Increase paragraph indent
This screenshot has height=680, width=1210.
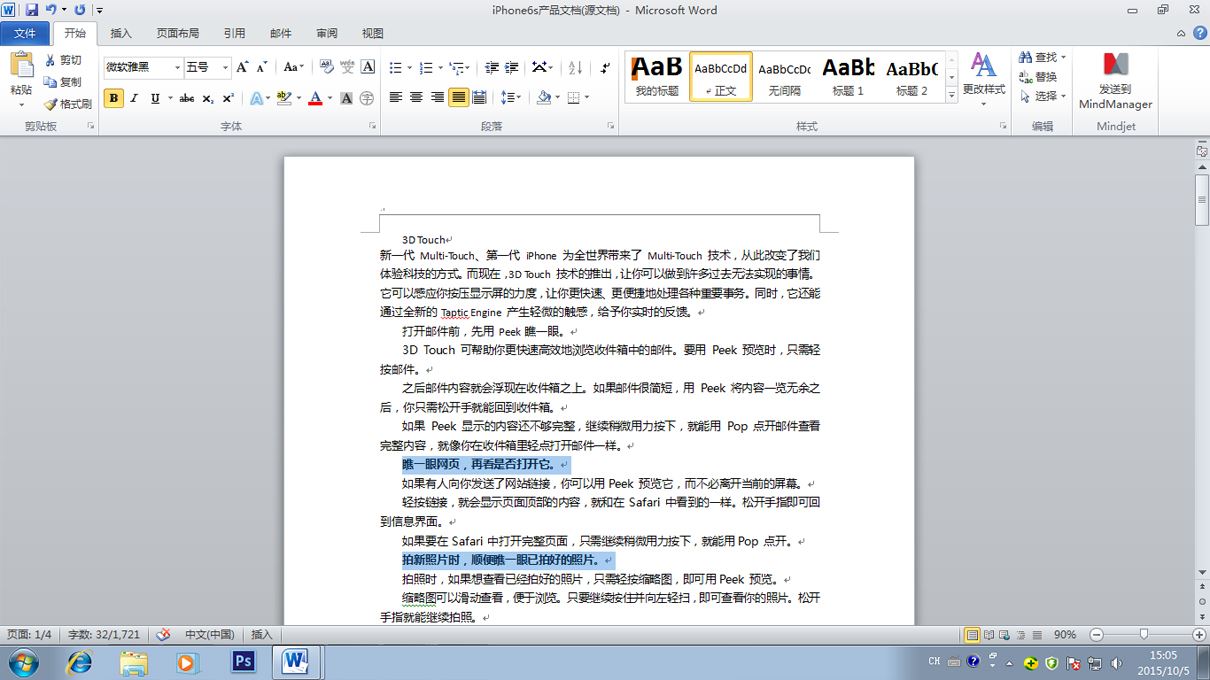point(512,67)
